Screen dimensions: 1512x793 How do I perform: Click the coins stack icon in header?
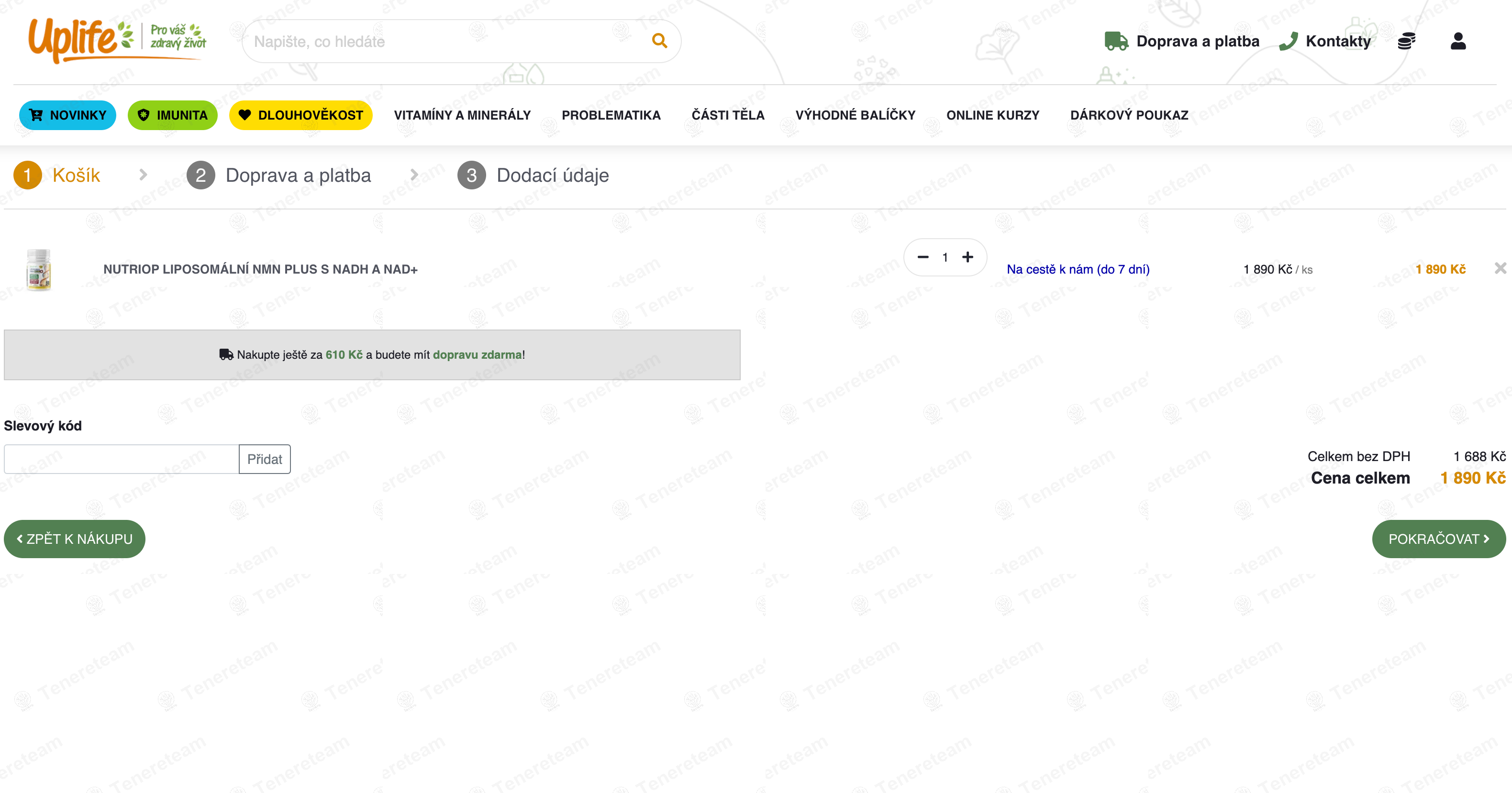1406,41
